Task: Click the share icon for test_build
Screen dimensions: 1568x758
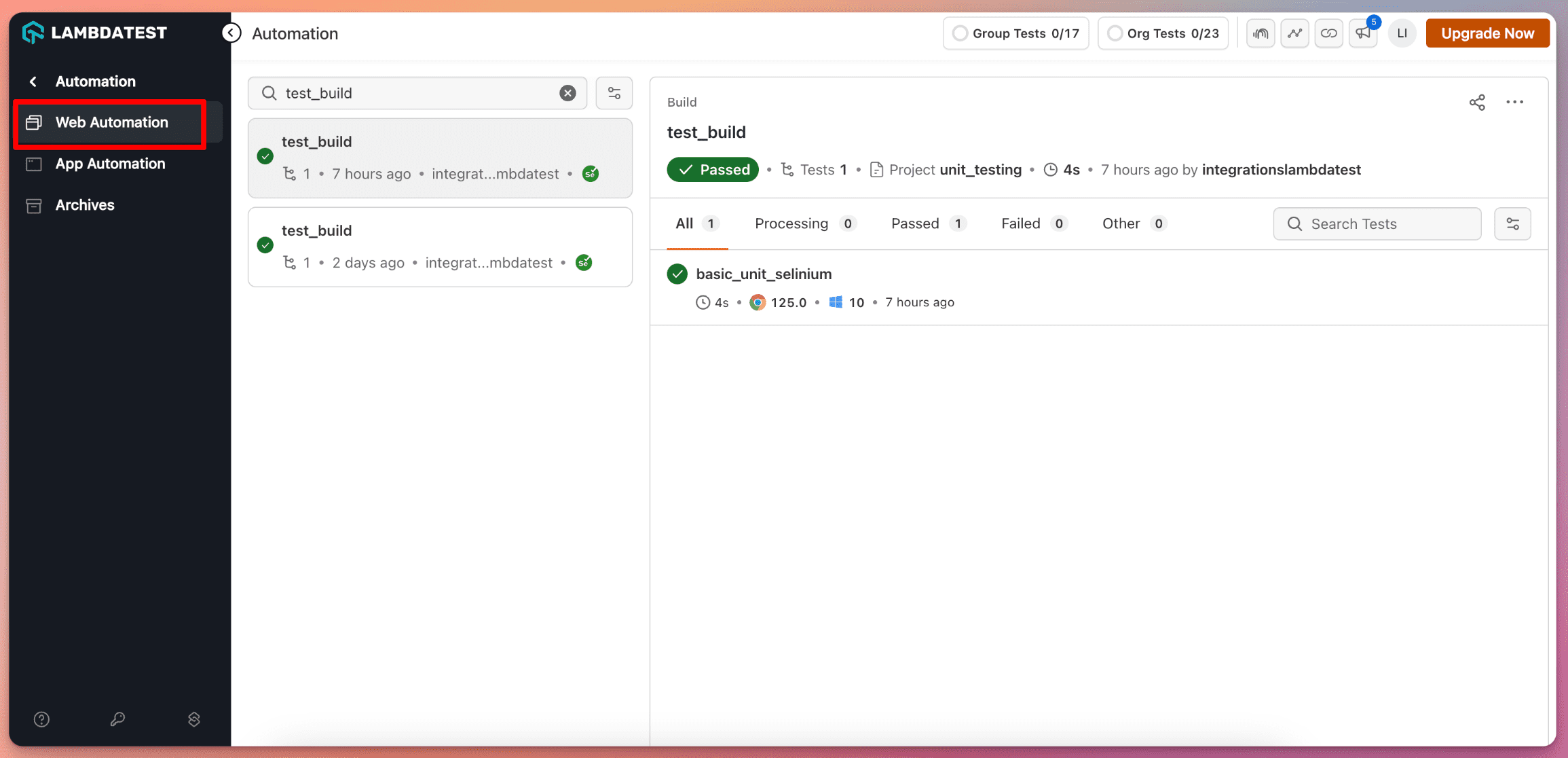Action: click(x=1477, y=102)
